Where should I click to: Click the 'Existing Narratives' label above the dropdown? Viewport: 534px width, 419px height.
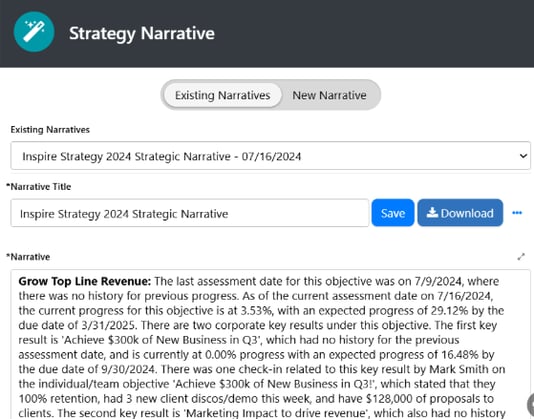(50, 130)
